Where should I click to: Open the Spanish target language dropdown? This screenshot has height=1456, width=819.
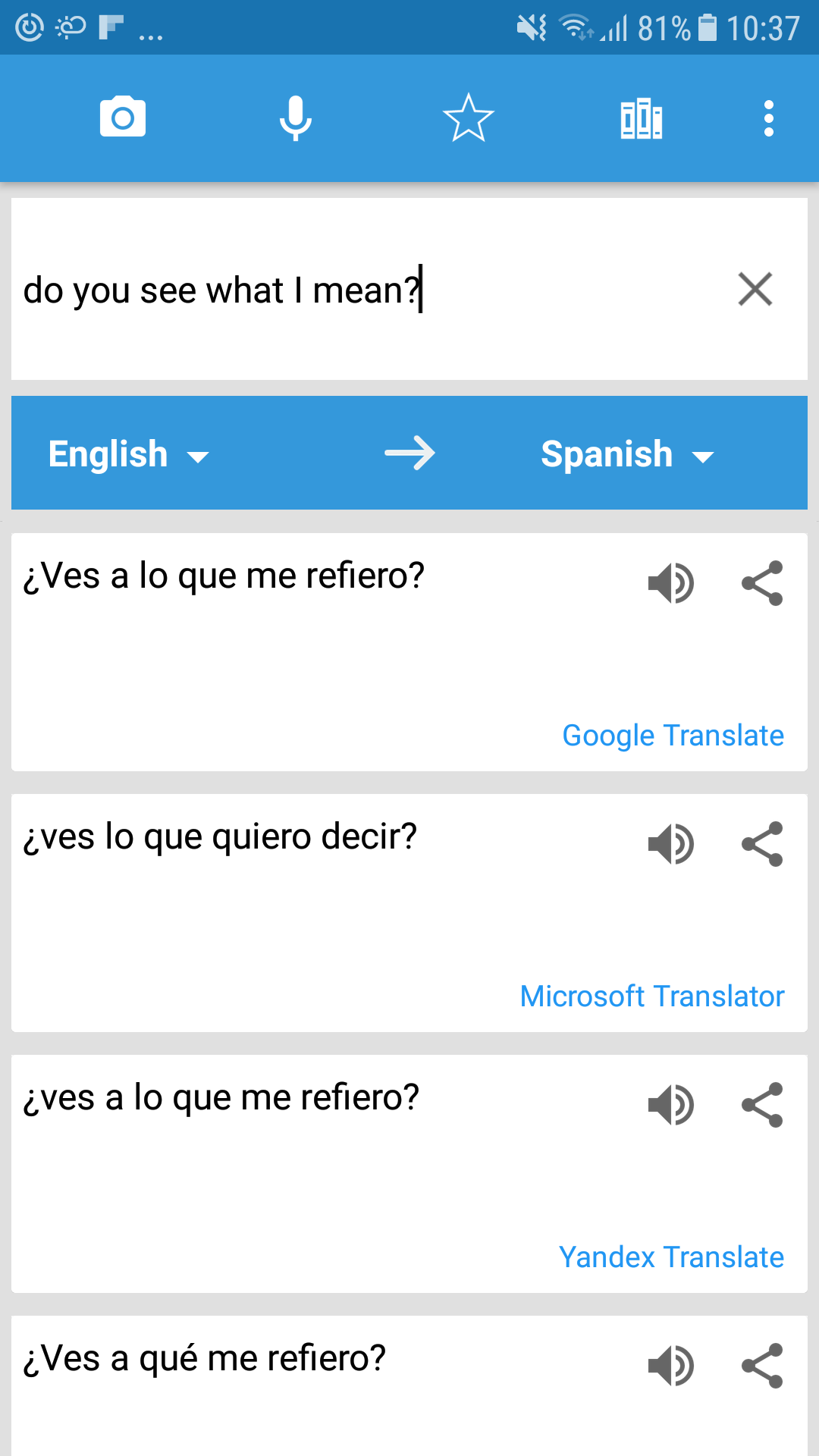coord(607,453)
